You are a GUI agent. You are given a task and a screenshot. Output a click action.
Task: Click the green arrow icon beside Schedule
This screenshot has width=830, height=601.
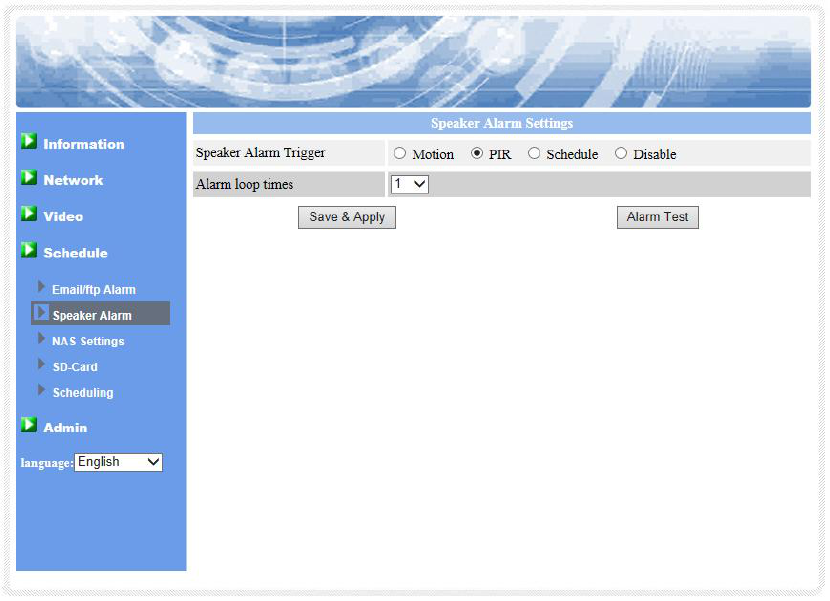coord(29,250)
